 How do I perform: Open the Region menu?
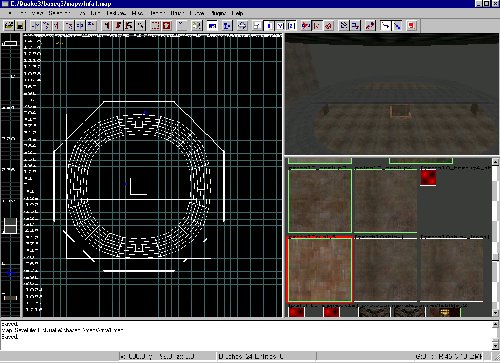pos(157,13)
